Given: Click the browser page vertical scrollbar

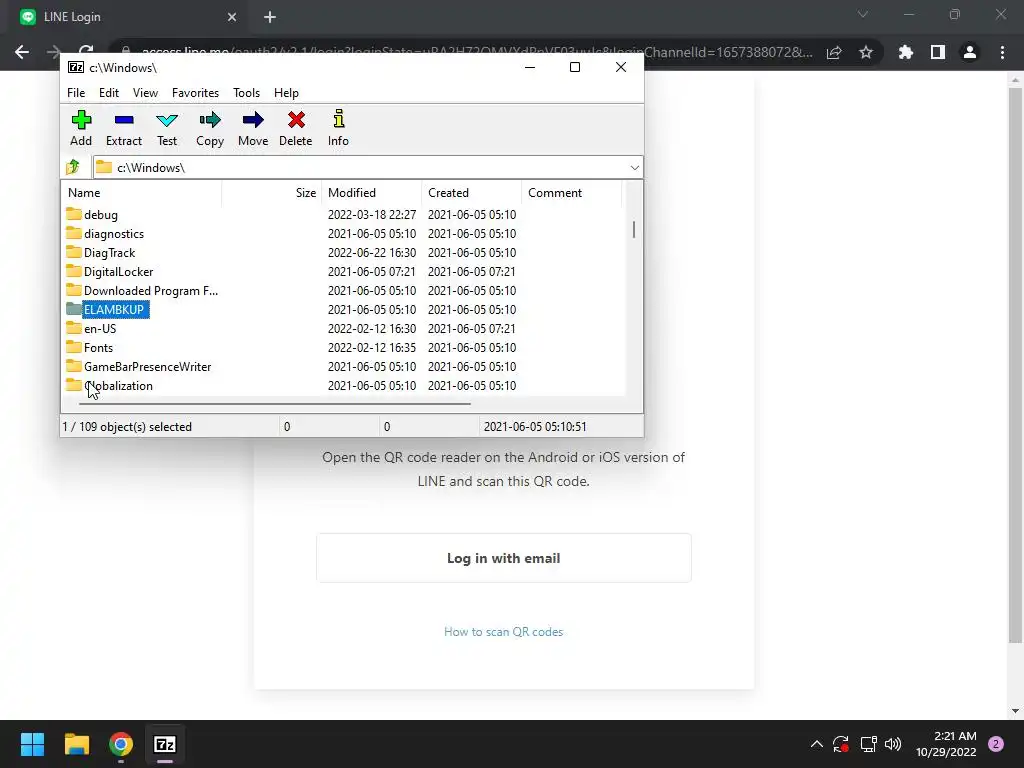Looking at the screenshot, I should point(1015,364).
